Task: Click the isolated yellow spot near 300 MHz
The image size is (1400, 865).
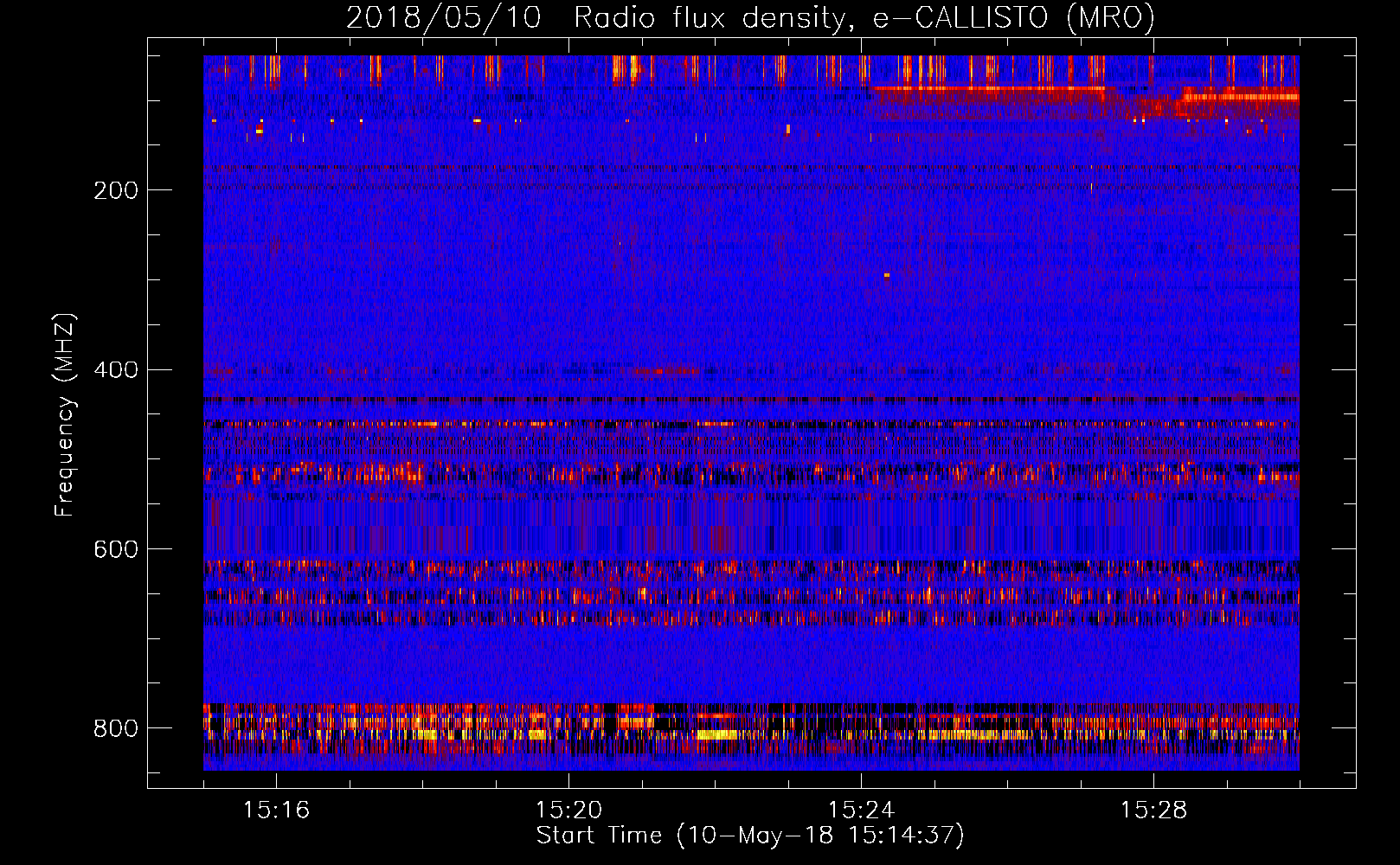Action: pos(886,275)
